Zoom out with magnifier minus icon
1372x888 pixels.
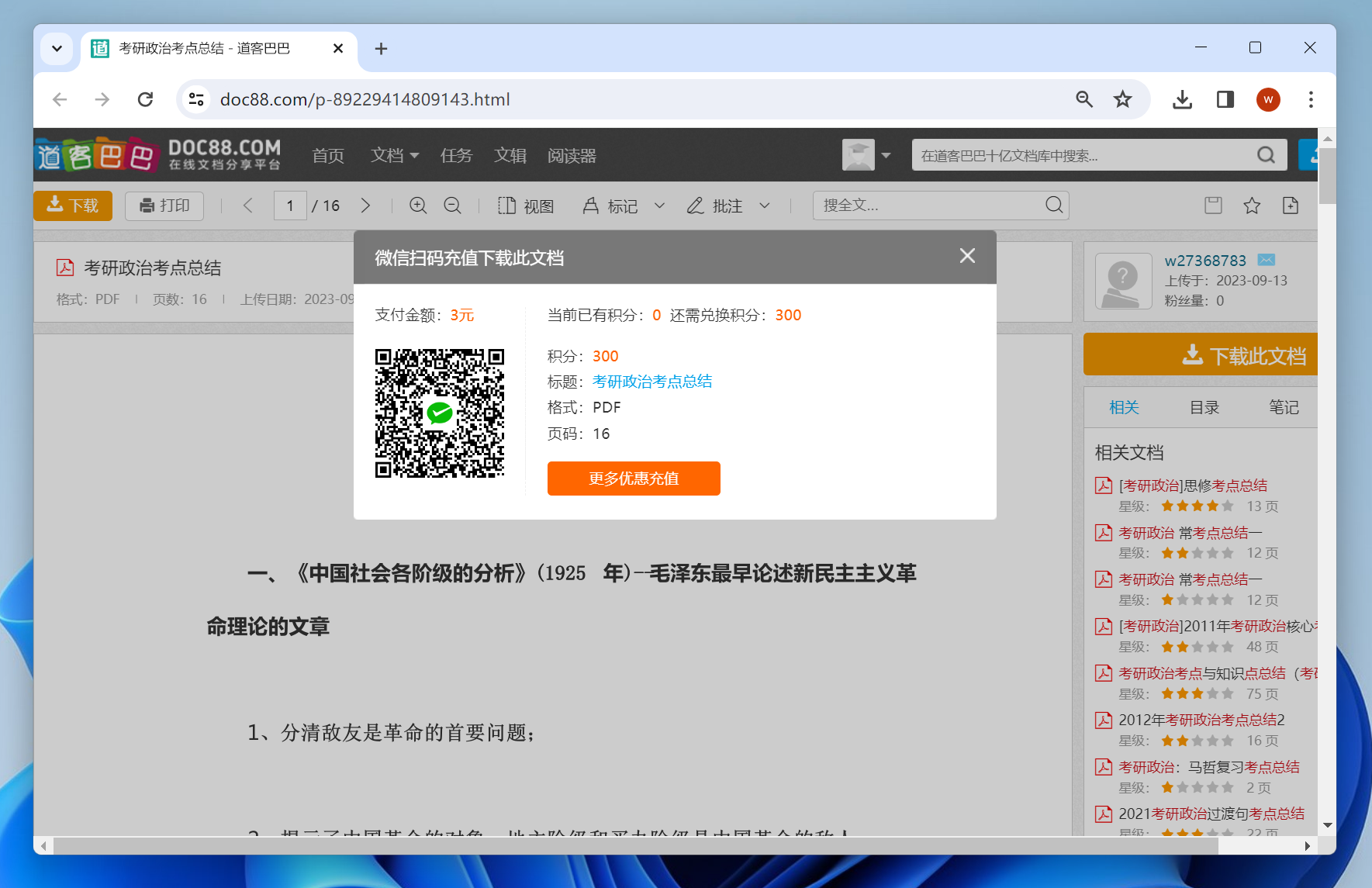click(x=452, y=206)
